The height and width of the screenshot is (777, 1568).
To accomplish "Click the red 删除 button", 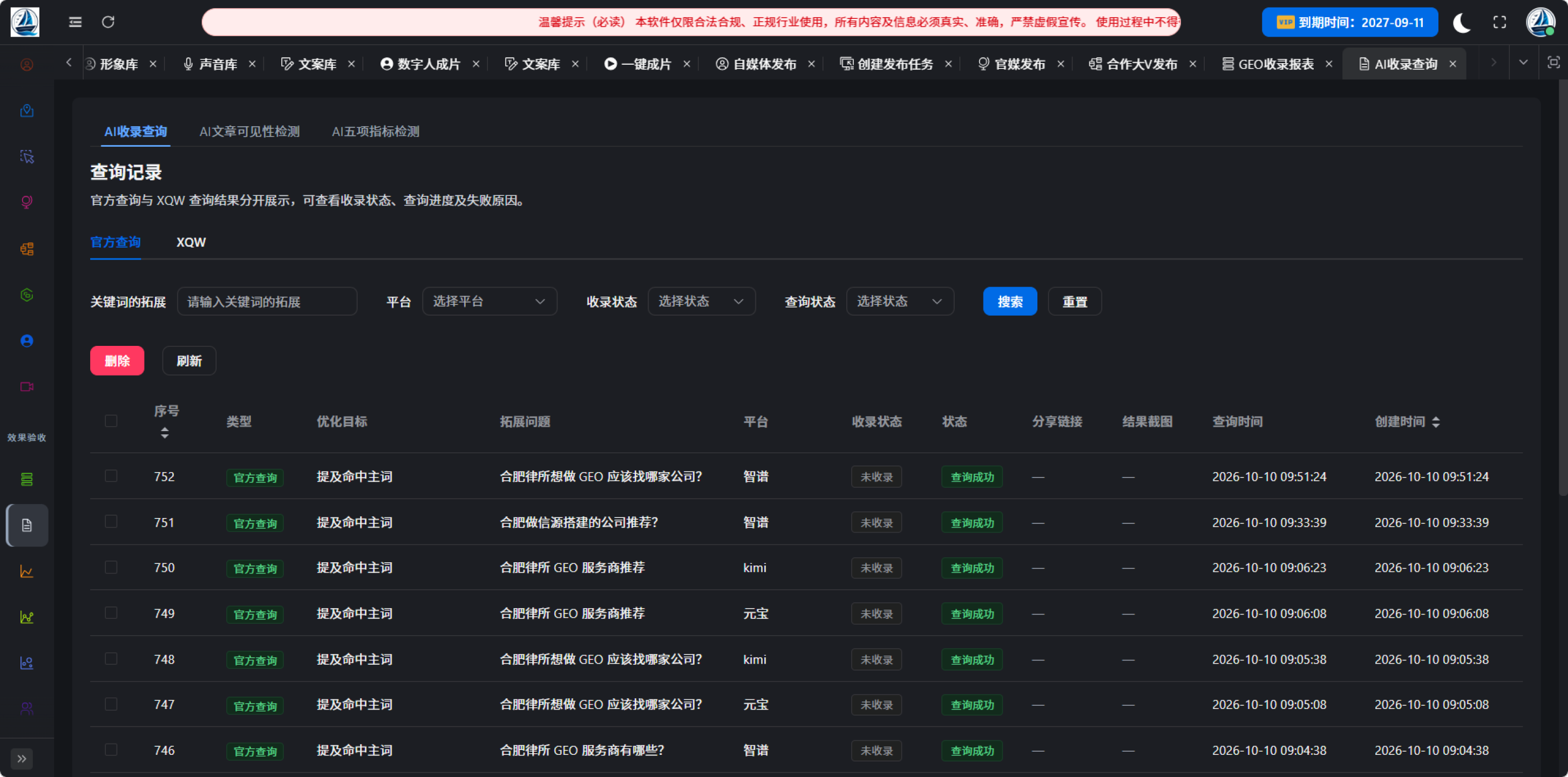I will pos(117,362).
